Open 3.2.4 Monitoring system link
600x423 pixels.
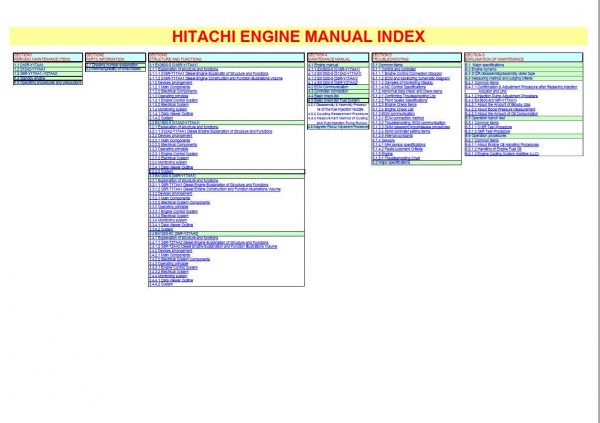168,162
